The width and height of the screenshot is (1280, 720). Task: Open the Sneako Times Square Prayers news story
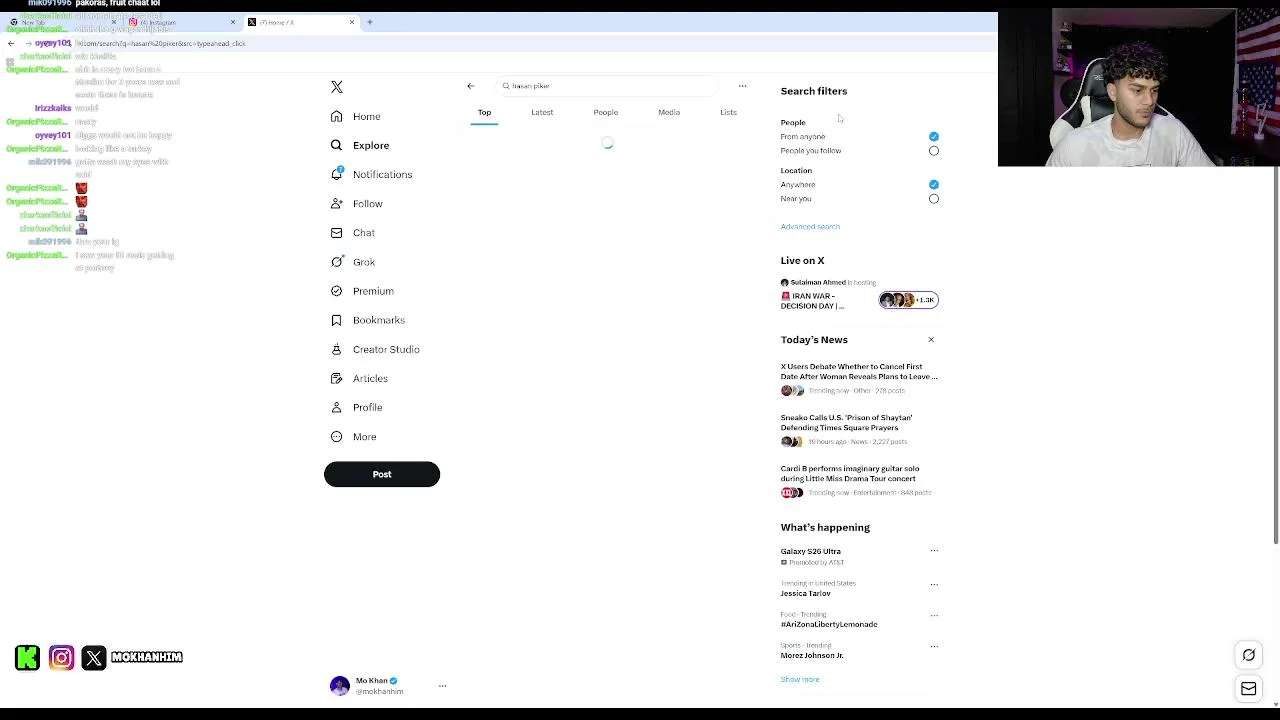click(x=859, y=429)
